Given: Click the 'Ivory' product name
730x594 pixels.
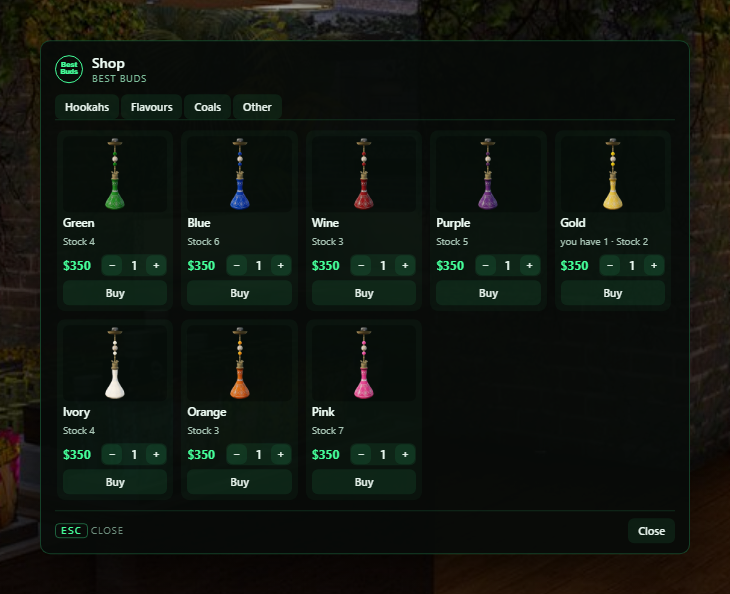Looking at the screenshot, I should [x=76, y=412].
